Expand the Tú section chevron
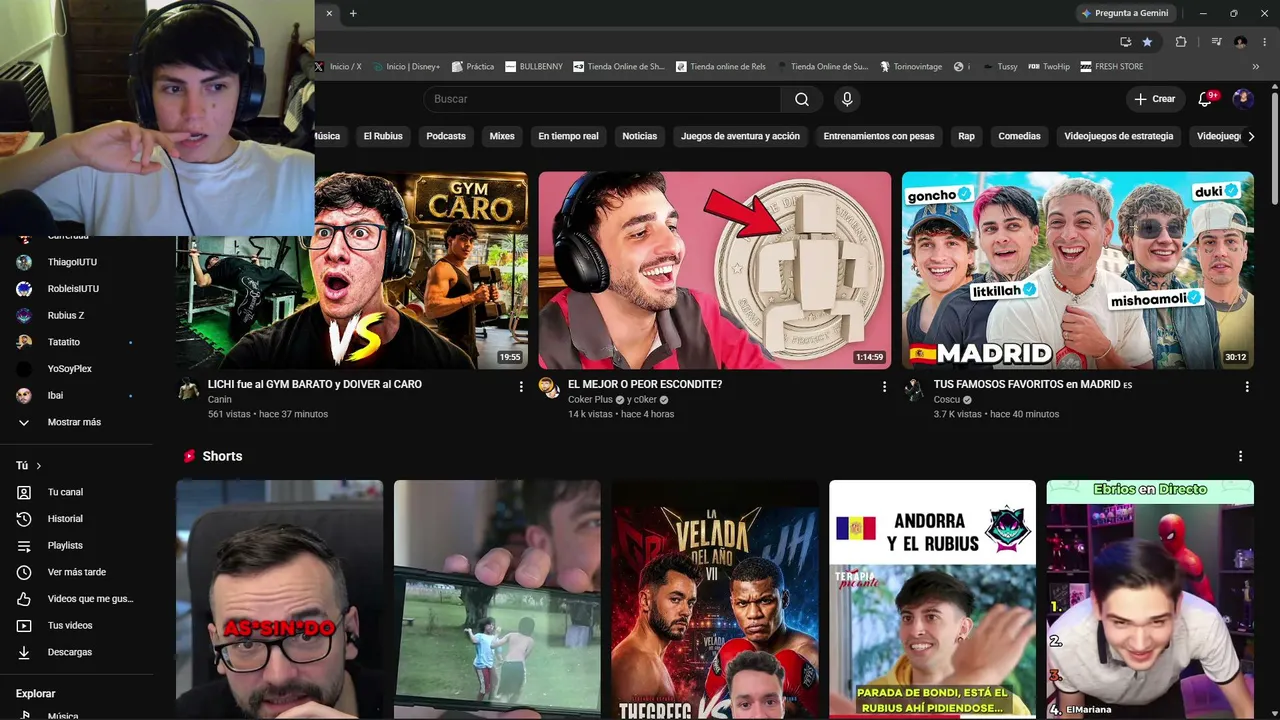This screenshot has width=1280, height=720. pos(39,466)
